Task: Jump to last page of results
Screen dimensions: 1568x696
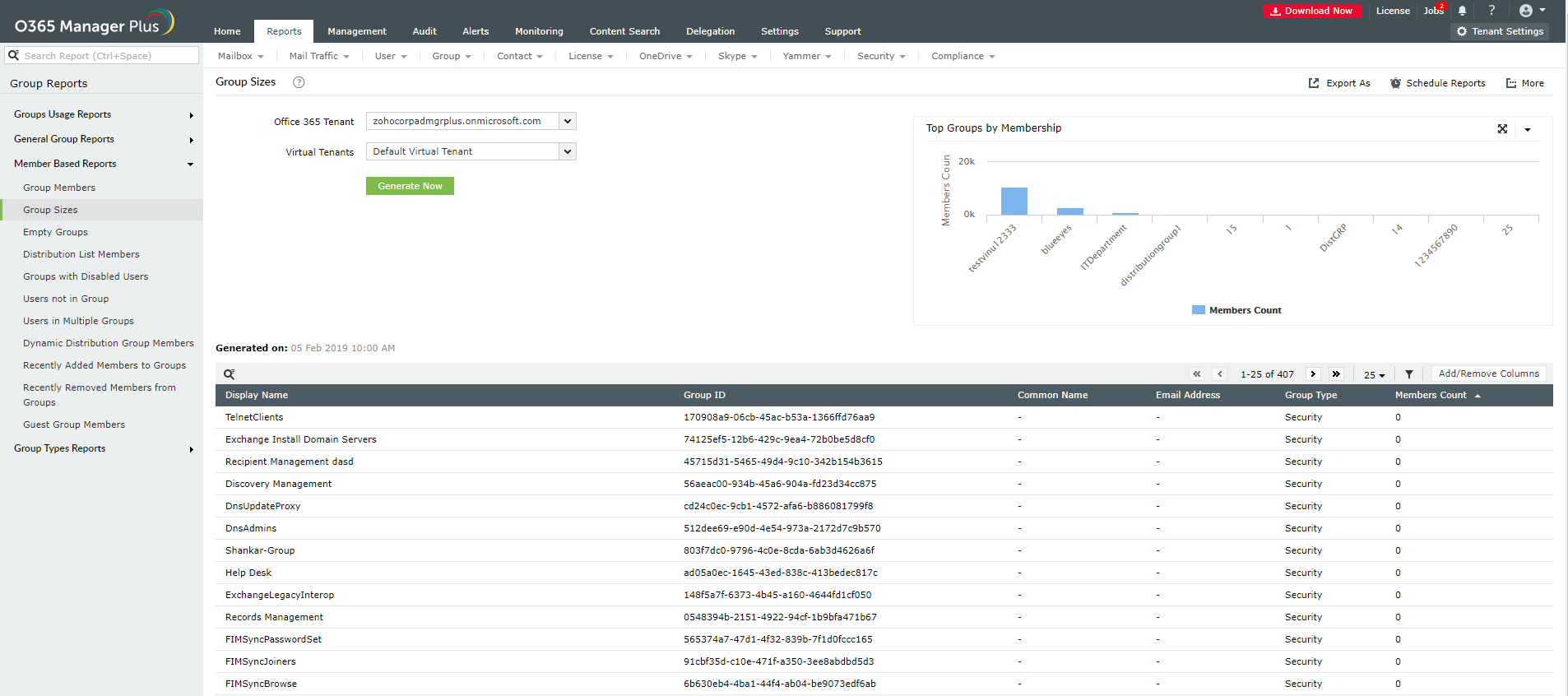Action: 1336,374
